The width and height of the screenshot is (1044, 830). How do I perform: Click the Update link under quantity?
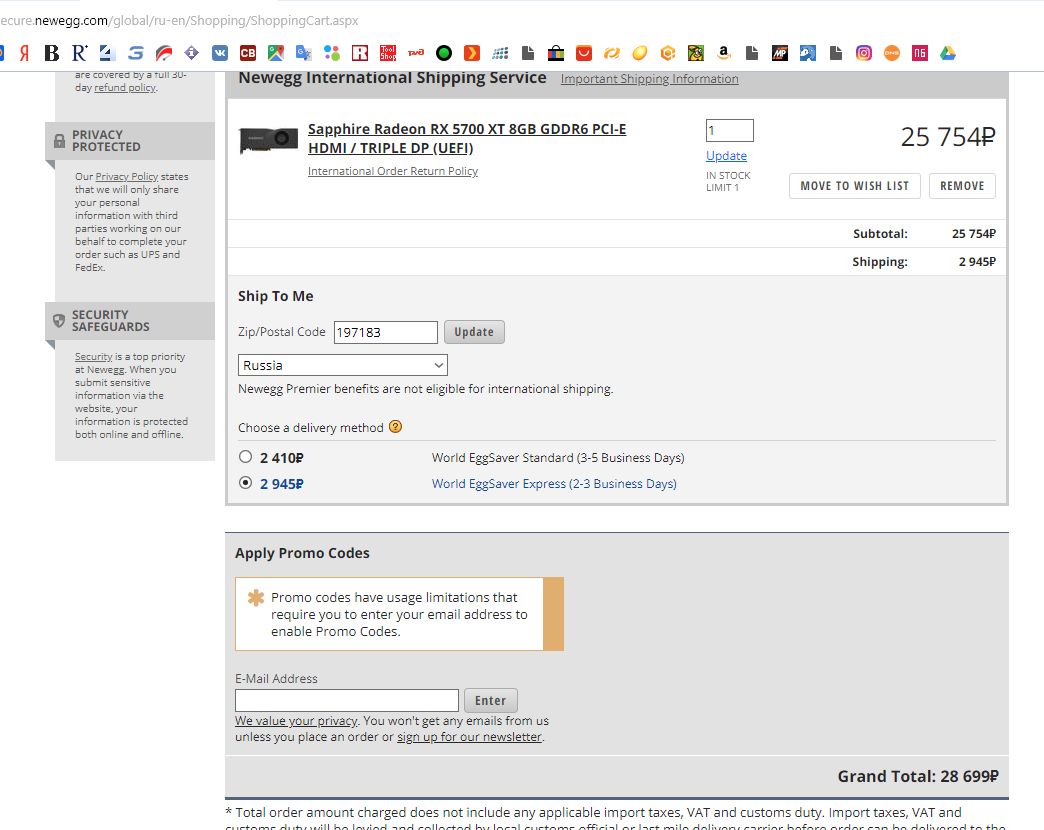[x=726, y=156]
